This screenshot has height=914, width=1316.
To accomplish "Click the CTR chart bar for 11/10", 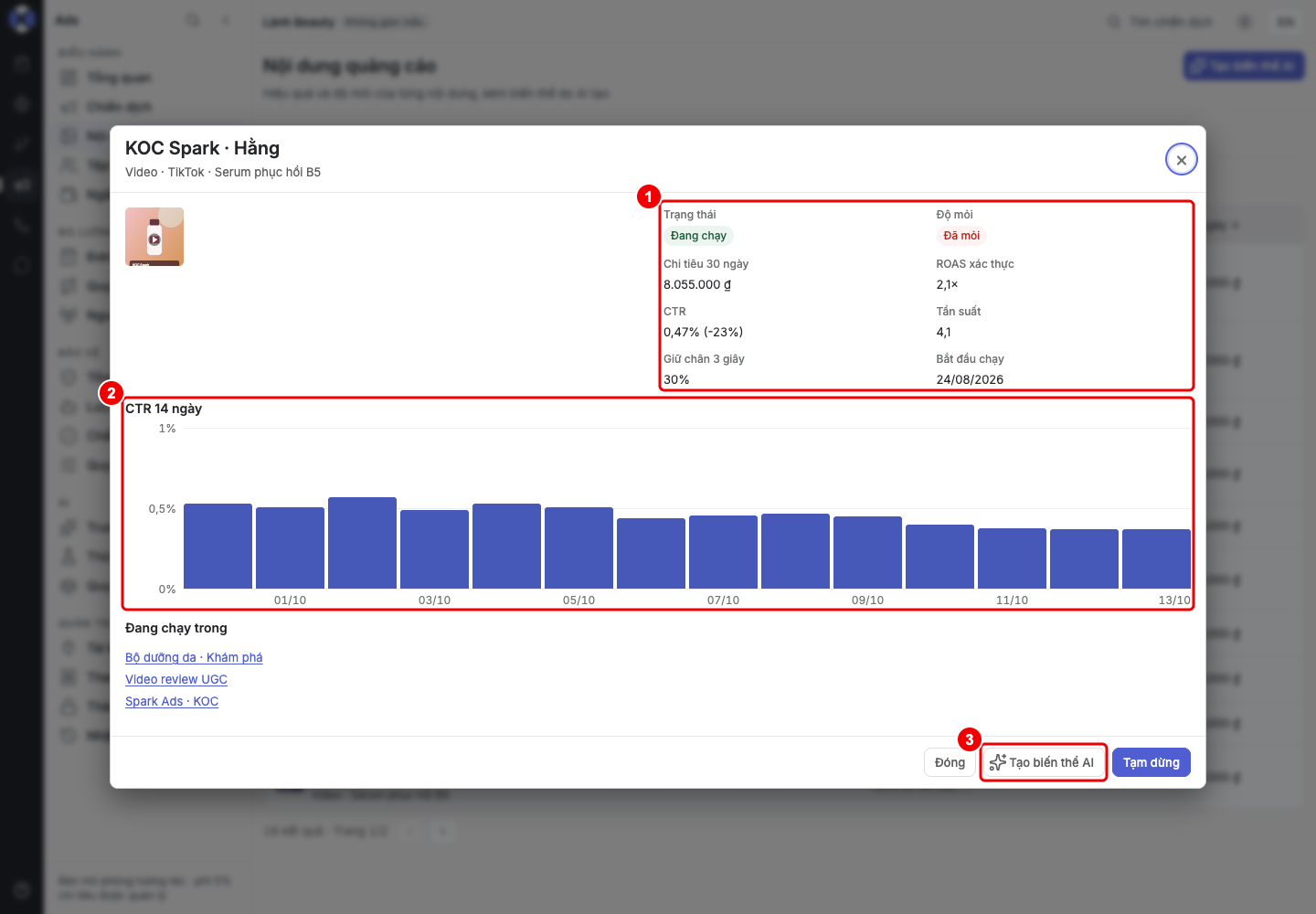I will (x=1012, y=558).
